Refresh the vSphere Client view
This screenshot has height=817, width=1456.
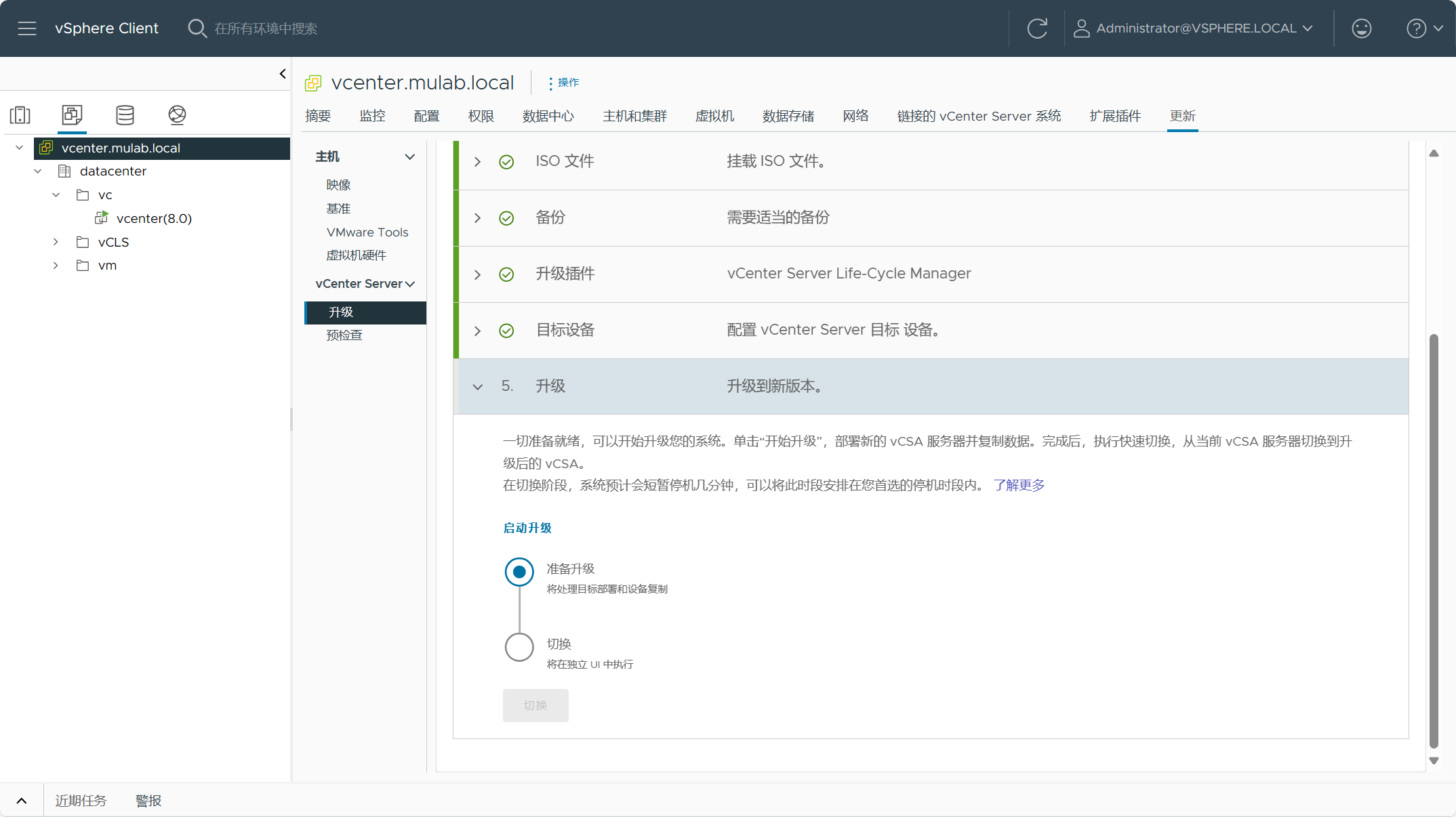point(1037,28)
